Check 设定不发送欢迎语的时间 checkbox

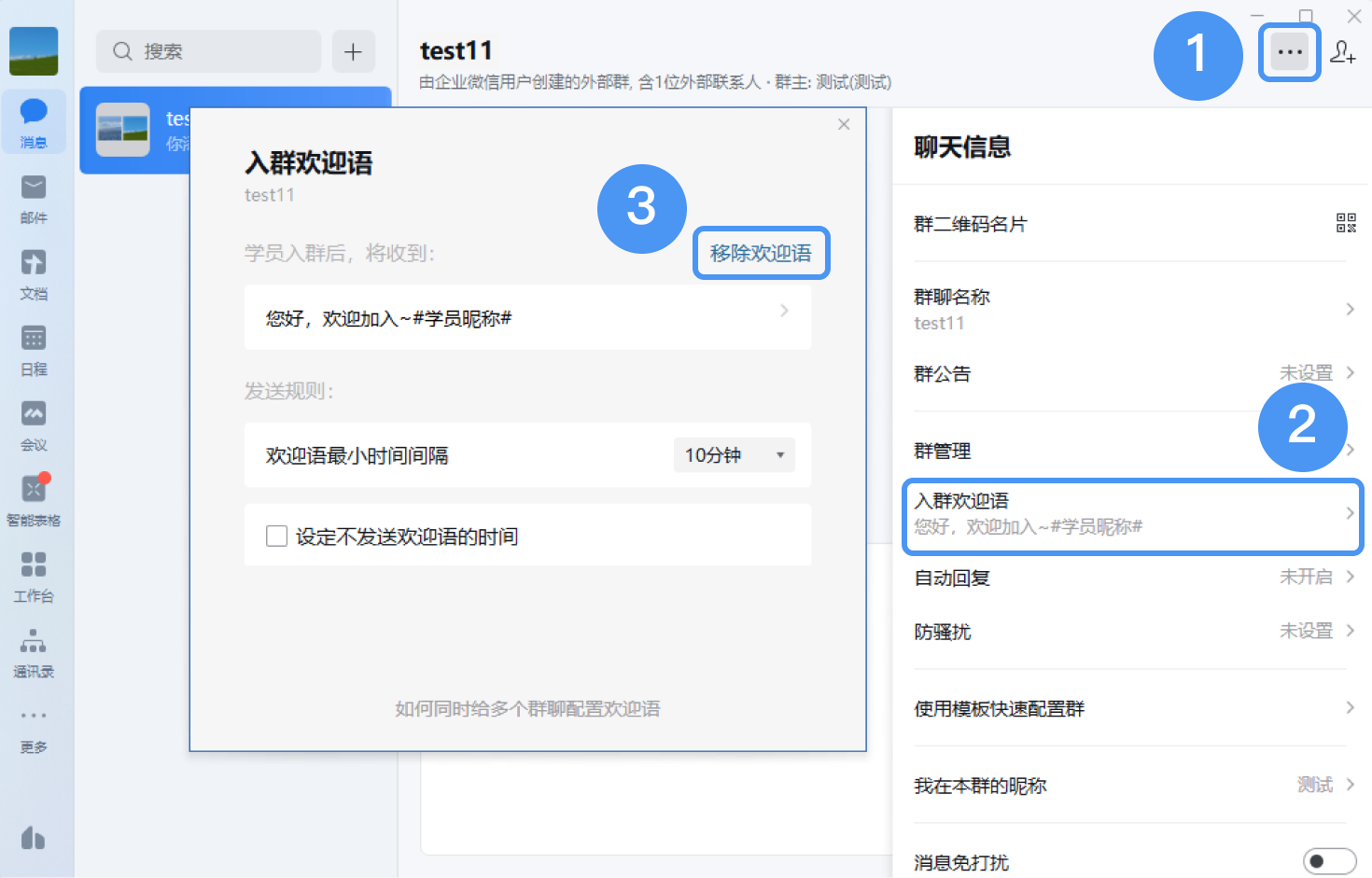coord(276,536)
